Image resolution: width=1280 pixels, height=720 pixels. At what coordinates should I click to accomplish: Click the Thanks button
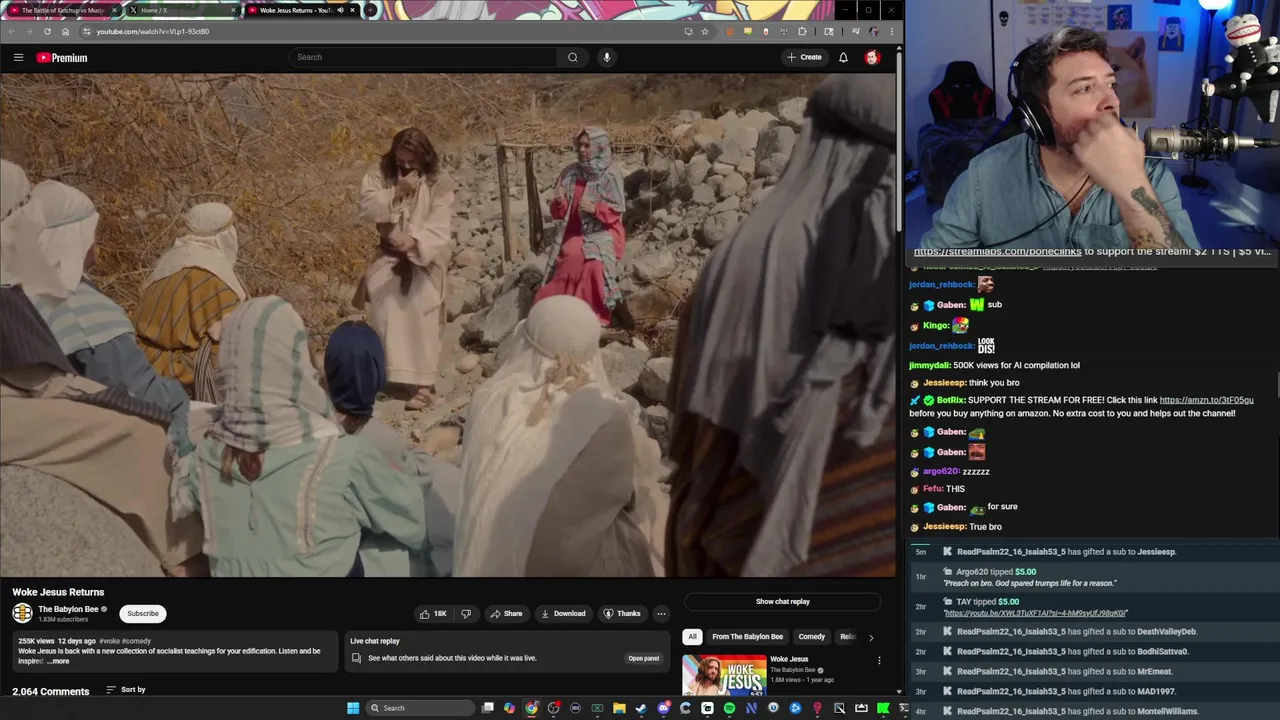(622, 614)
